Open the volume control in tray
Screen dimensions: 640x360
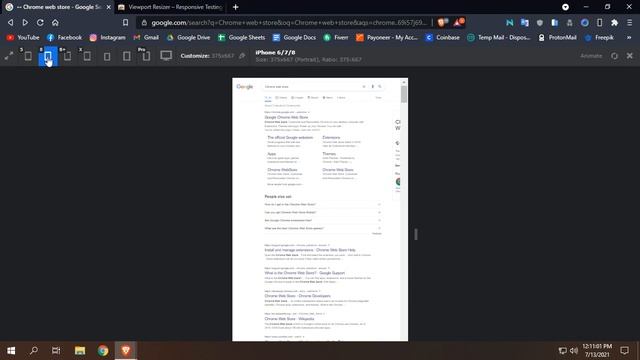(573, 351)
